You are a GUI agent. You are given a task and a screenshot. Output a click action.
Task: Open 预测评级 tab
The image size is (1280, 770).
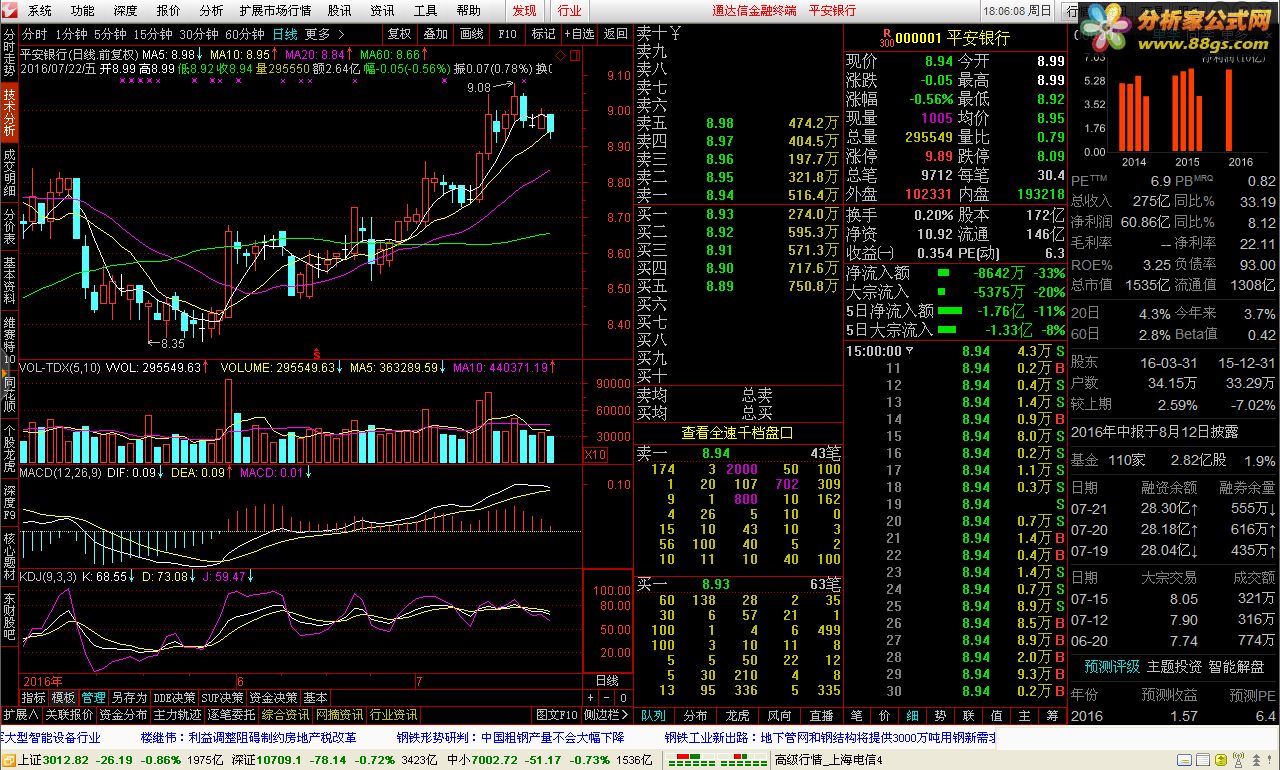[1111, 666]
